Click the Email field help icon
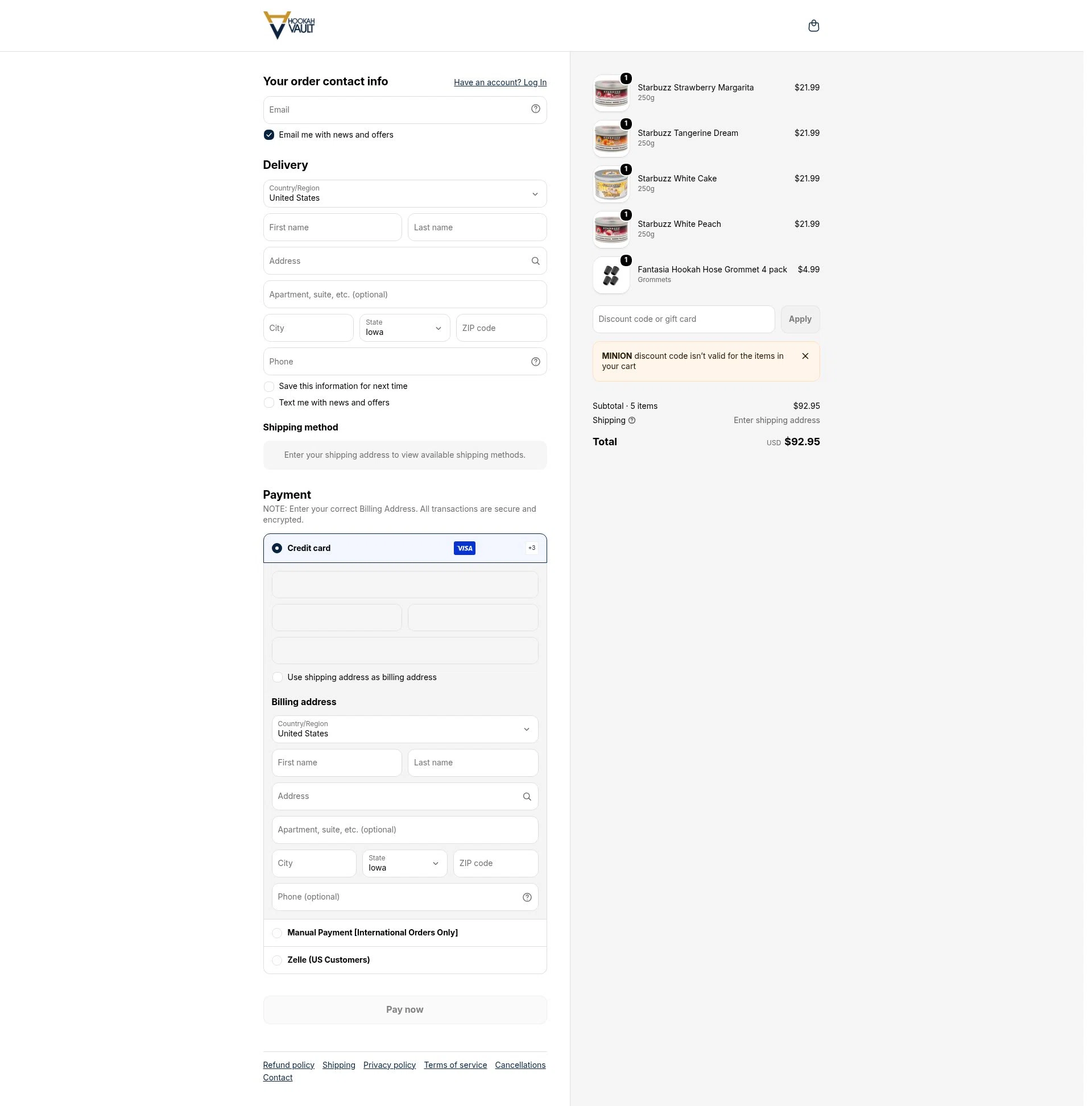This screenshot has height=1106, width=1092. (x=535, y=109)
